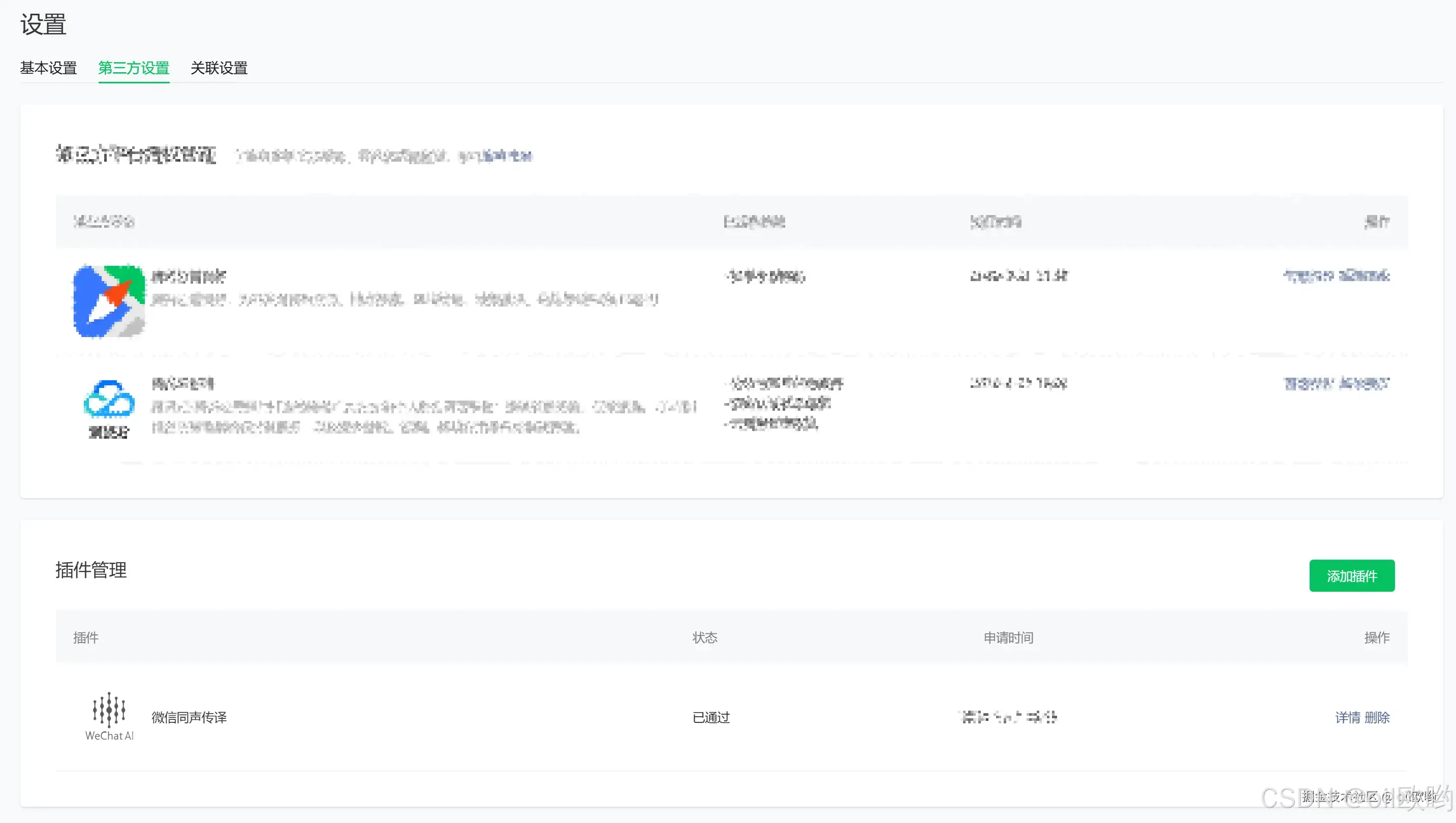Click the operation link of the second authorized platform row
This screenshot has height=823, width=1456.
(1336, 384)
